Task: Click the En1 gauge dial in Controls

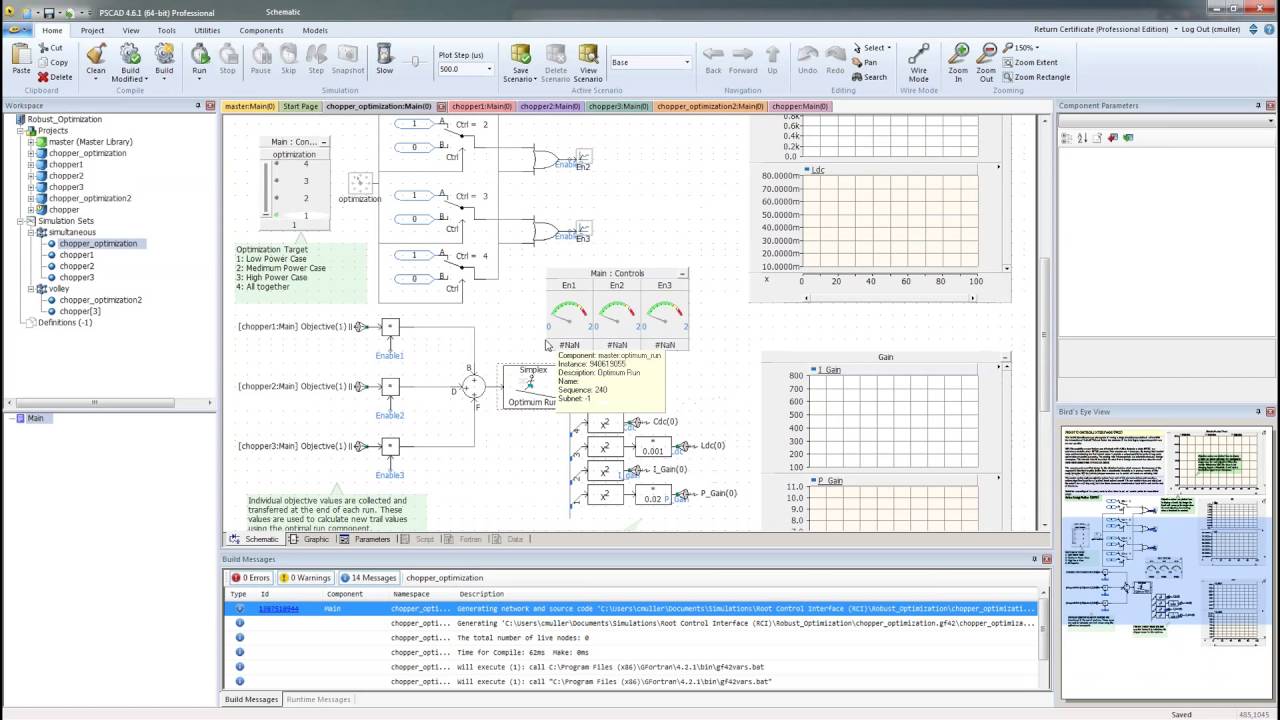Action: tap(569, 314)
